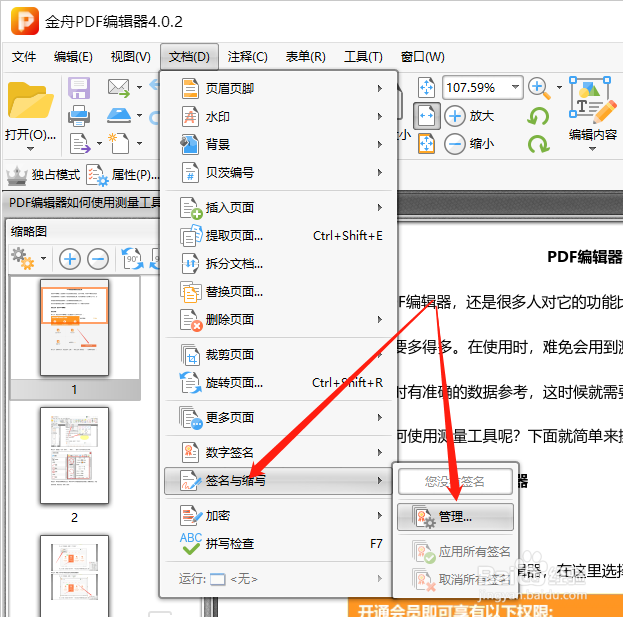Select page 1 thumbnail
The width and height of the screenshot is (623, 617).
click(74, 327)
